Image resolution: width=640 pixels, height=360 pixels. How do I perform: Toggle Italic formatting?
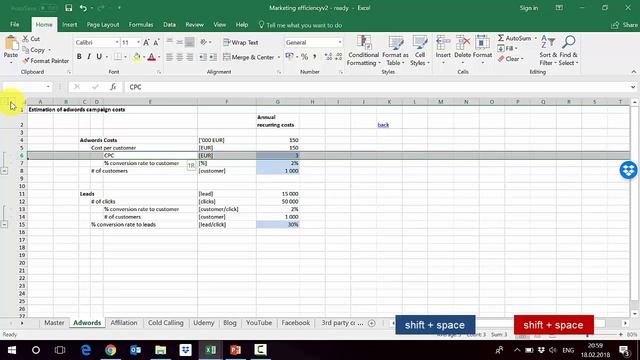[89, 57]
